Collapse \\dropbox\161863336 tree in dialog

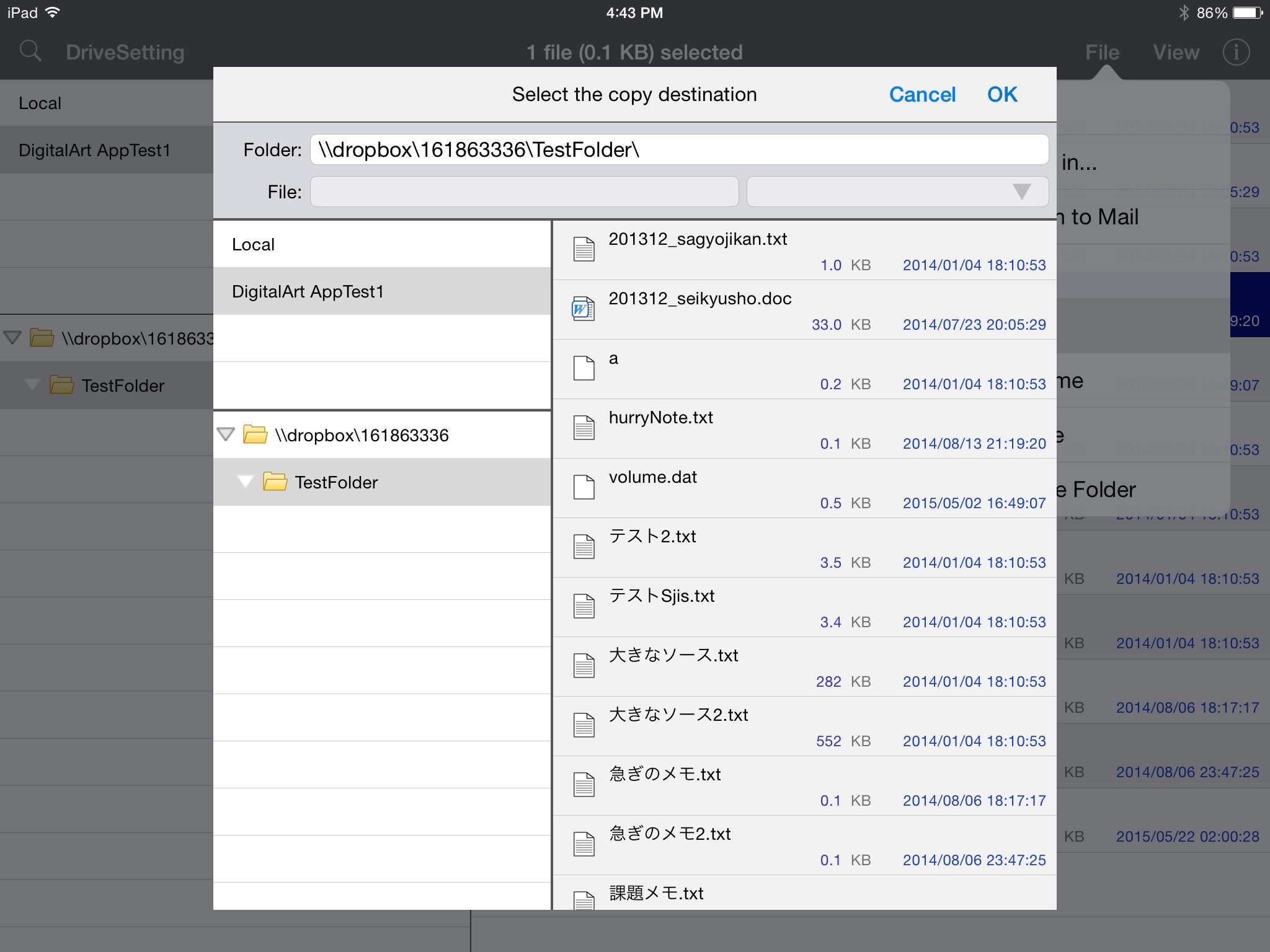click(226, 434)
